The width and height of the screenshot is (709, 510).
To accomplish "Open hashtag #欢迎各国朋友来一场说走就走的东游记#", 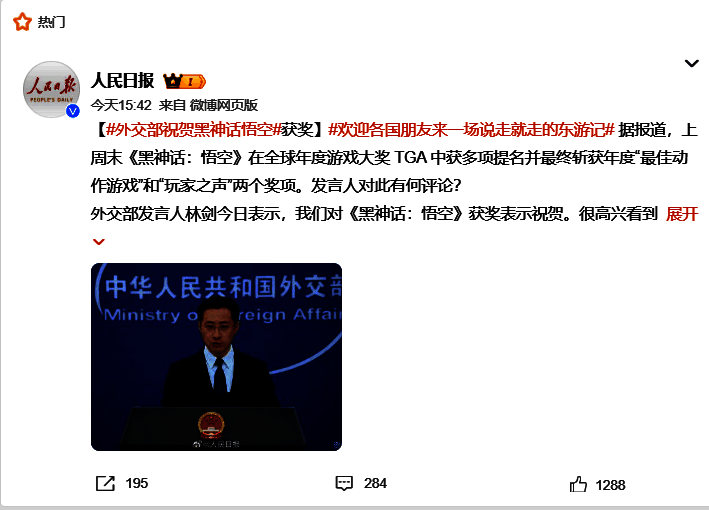I will pyautogui.click(x=471, y=130).
